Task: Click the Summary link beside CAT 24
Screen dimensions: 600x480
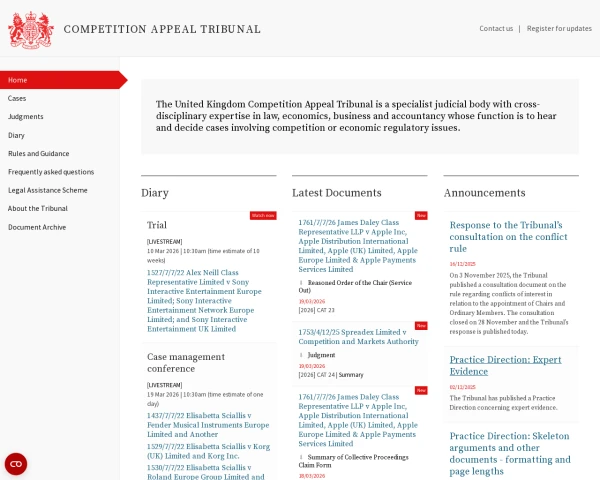Action: pyautogui.click(x=351, y=375)
